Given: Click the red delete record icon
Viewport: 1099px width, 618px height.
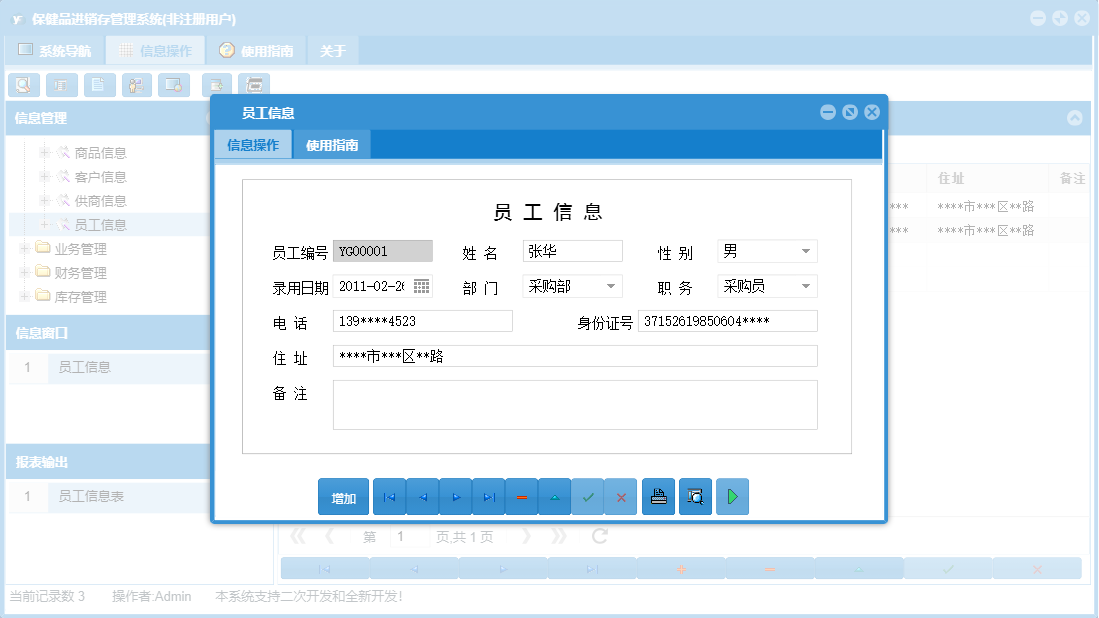Looking at the screenshot, I should [522, 496].
